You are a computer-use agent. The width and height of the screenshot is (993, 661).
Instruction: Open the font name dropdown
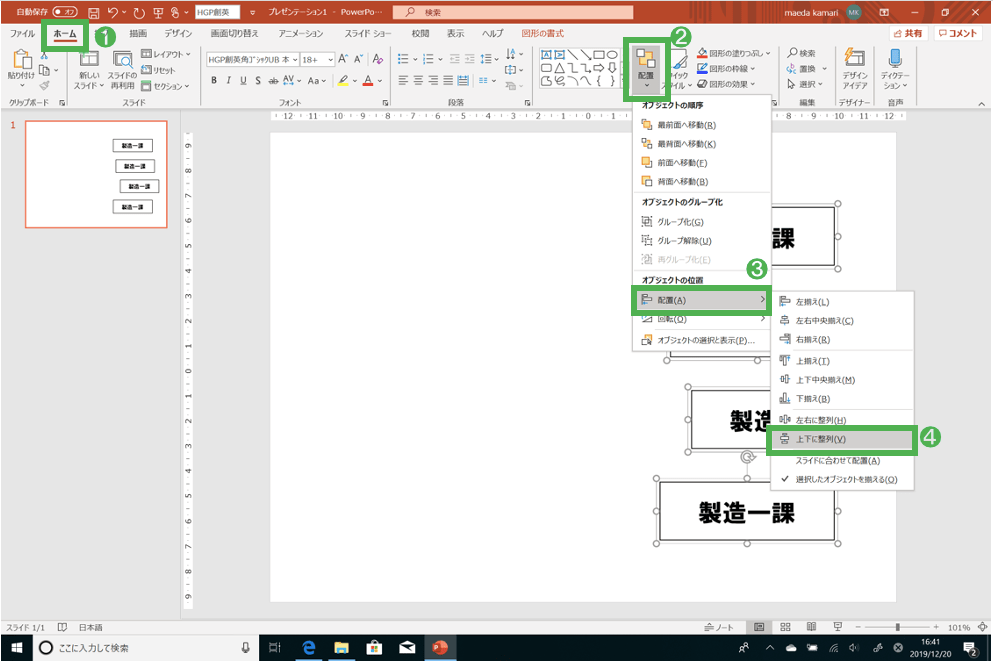[x=294, y=60]
